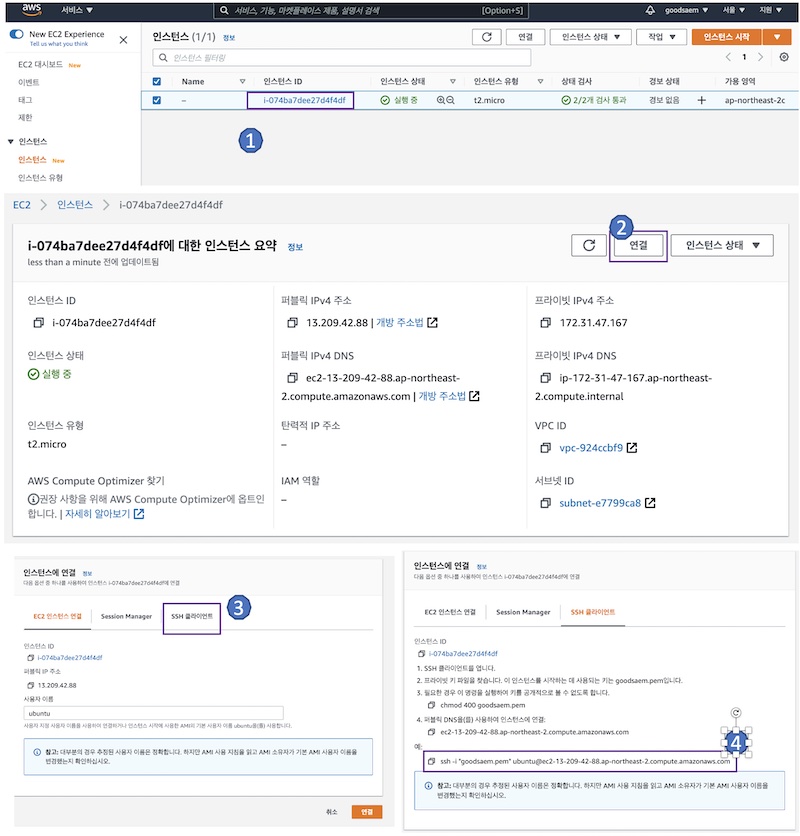Image resolution: width=800 pixels, height=836 pixels.
Task: Select the EC2 인스턴스 연결 tab in the left dialog
Action: click(58, 616)
